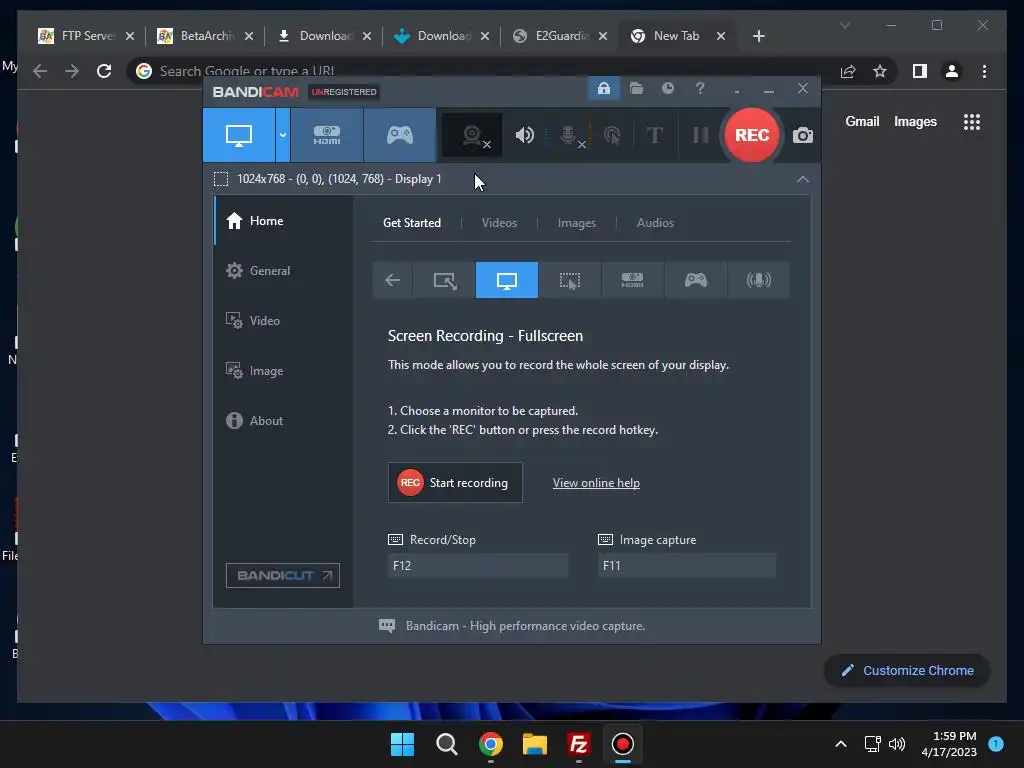
Task: Click the pause recording button
Action: (701, 135)
